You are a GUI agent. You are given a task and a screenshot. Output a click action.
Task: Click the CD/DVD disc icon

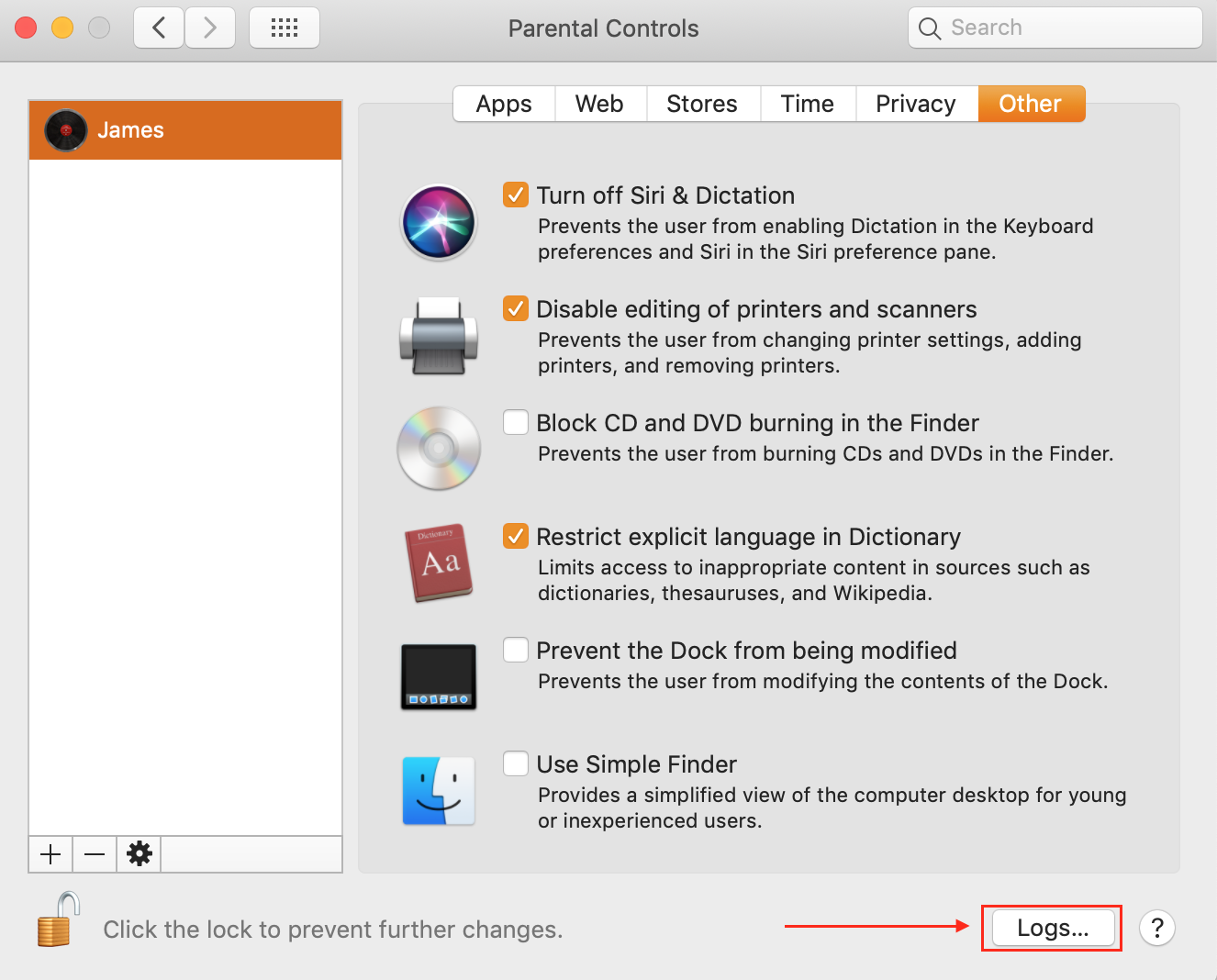(439, 449)
